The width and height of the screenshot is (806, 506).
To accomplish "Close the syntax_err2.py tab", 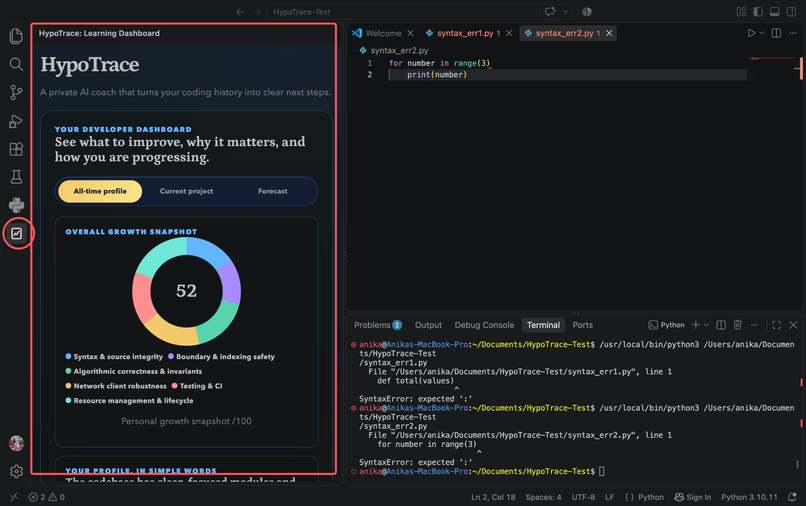I will coord(609,33).
